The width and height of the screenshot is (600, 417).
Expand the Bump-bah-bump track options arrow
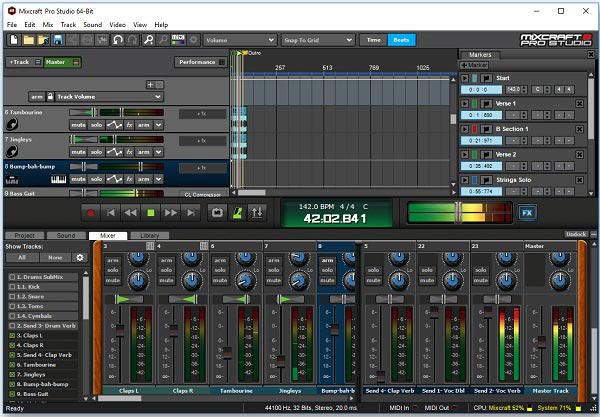(158, 179)
